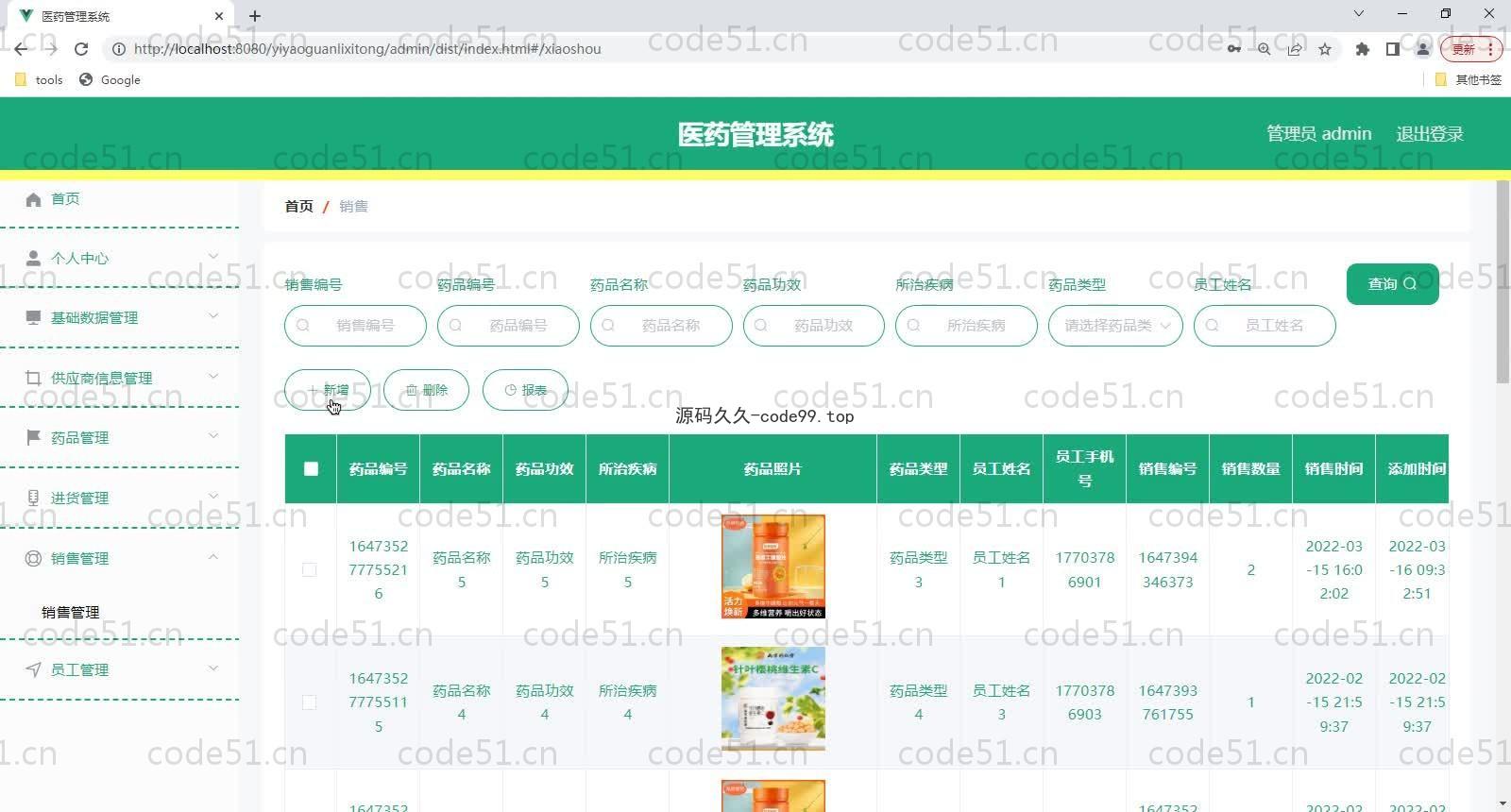Screen dimensions: 1511x812
Task: Click the paper-plane icon beside 员工管理
Action: pyautogui.click(x=33, y=669)
